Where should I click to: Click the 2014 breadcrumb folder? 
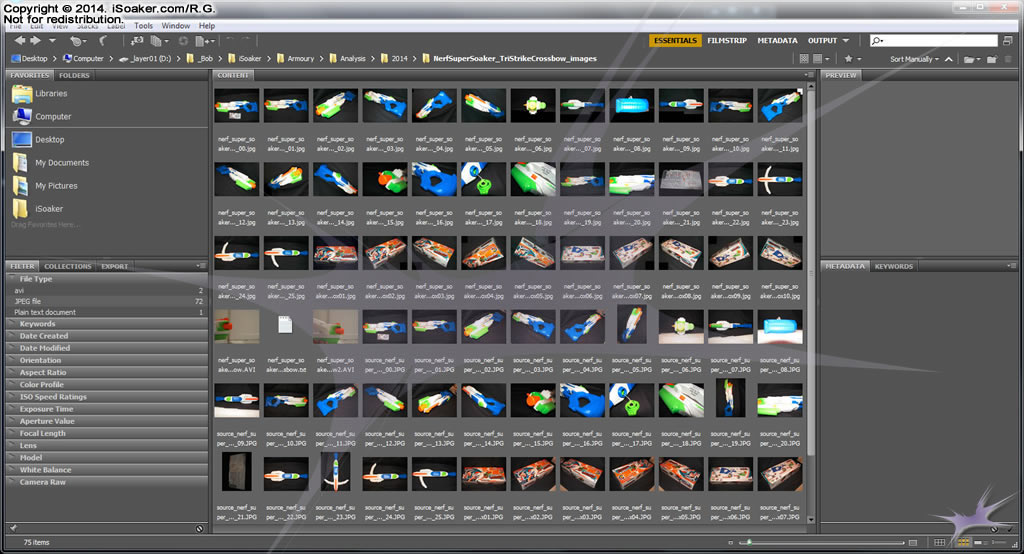[x=394, y=58]
